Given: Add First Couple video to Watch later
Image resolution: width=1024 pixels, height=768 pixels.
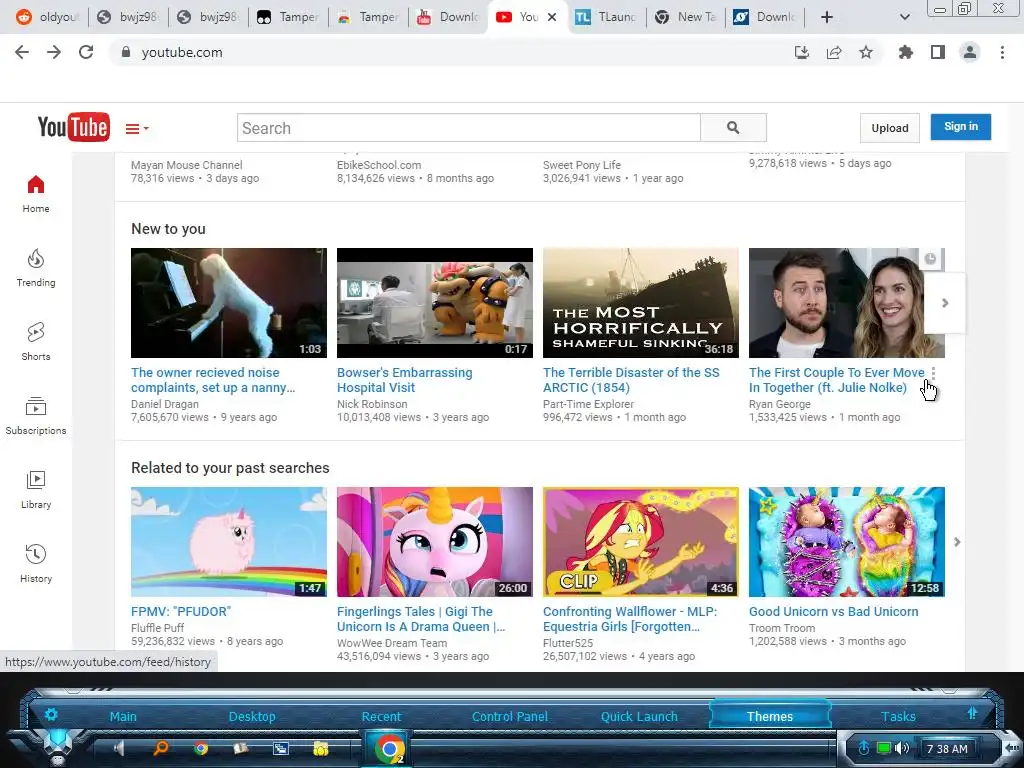Looking at the screenshot, I should click(931, 259).
